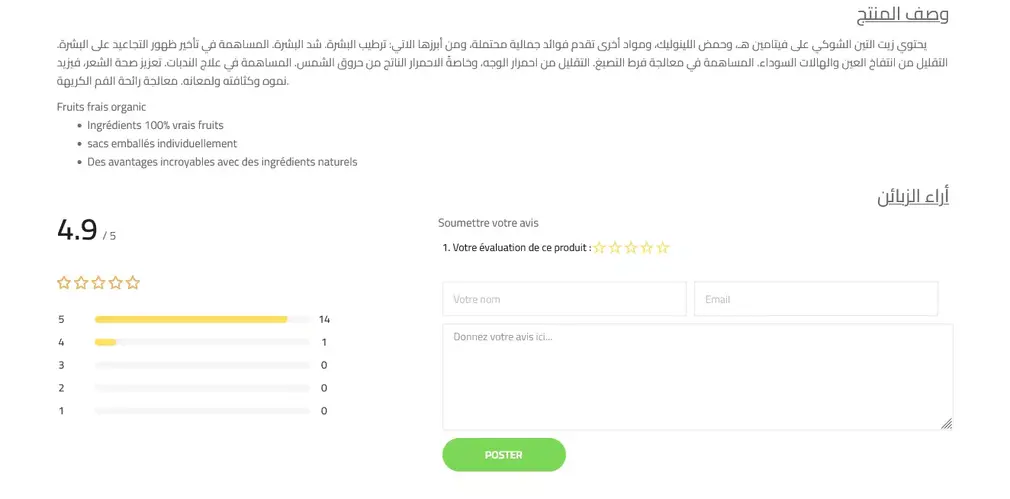Click the textarea resize handle corner
The width and height of the screenshot is (1010, 499).
click(947, 424)
